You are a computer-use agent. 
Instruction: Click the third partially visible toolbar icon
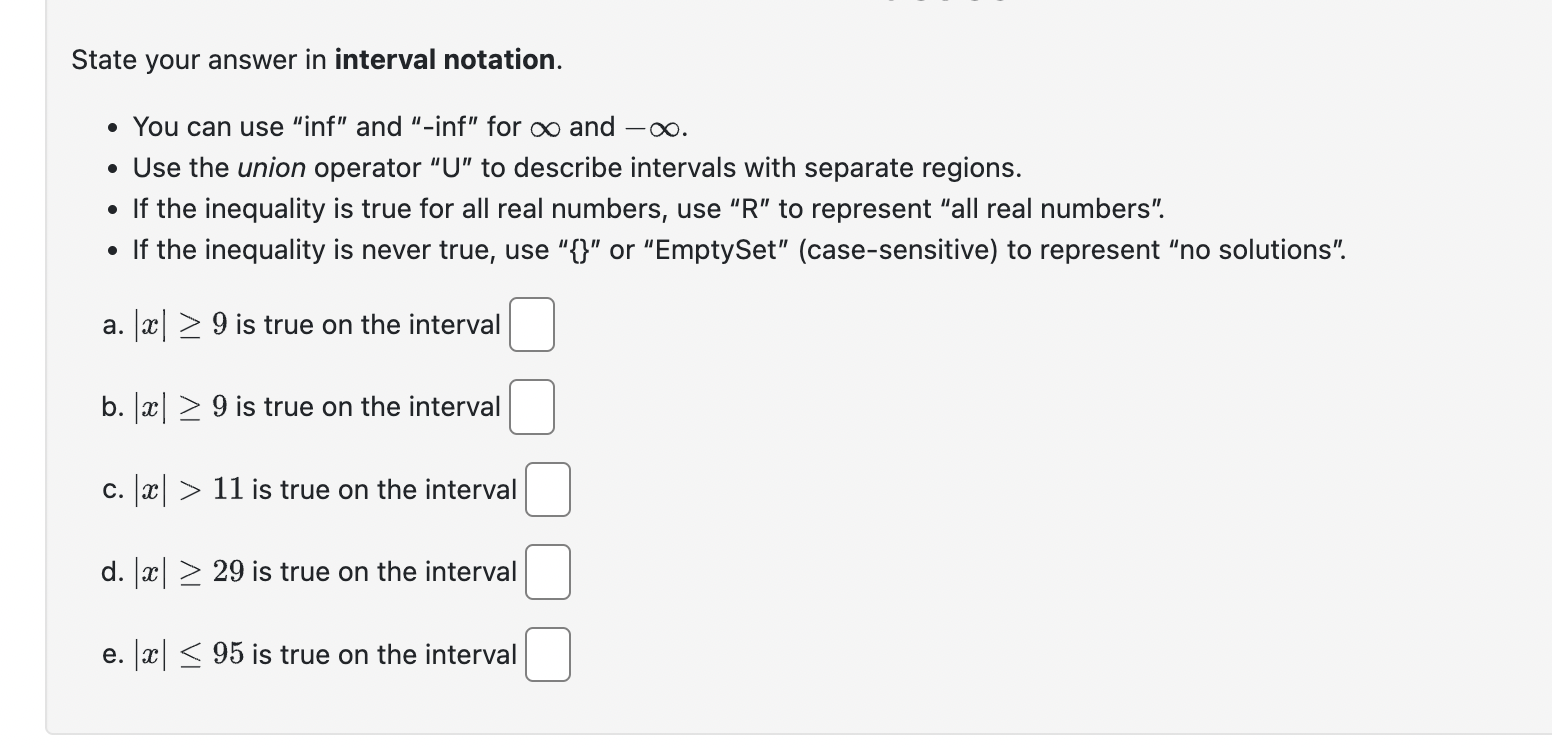(945, 4)
